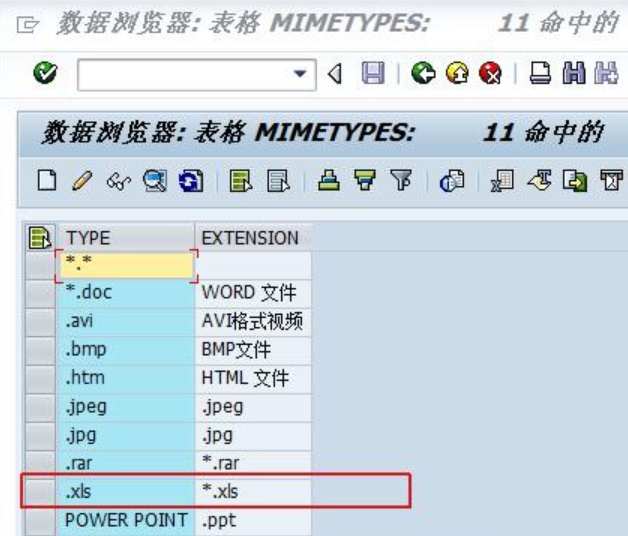Select the POWER POINT type cell
The width and height of the screenshot is (628, 536).
point(127,521)
